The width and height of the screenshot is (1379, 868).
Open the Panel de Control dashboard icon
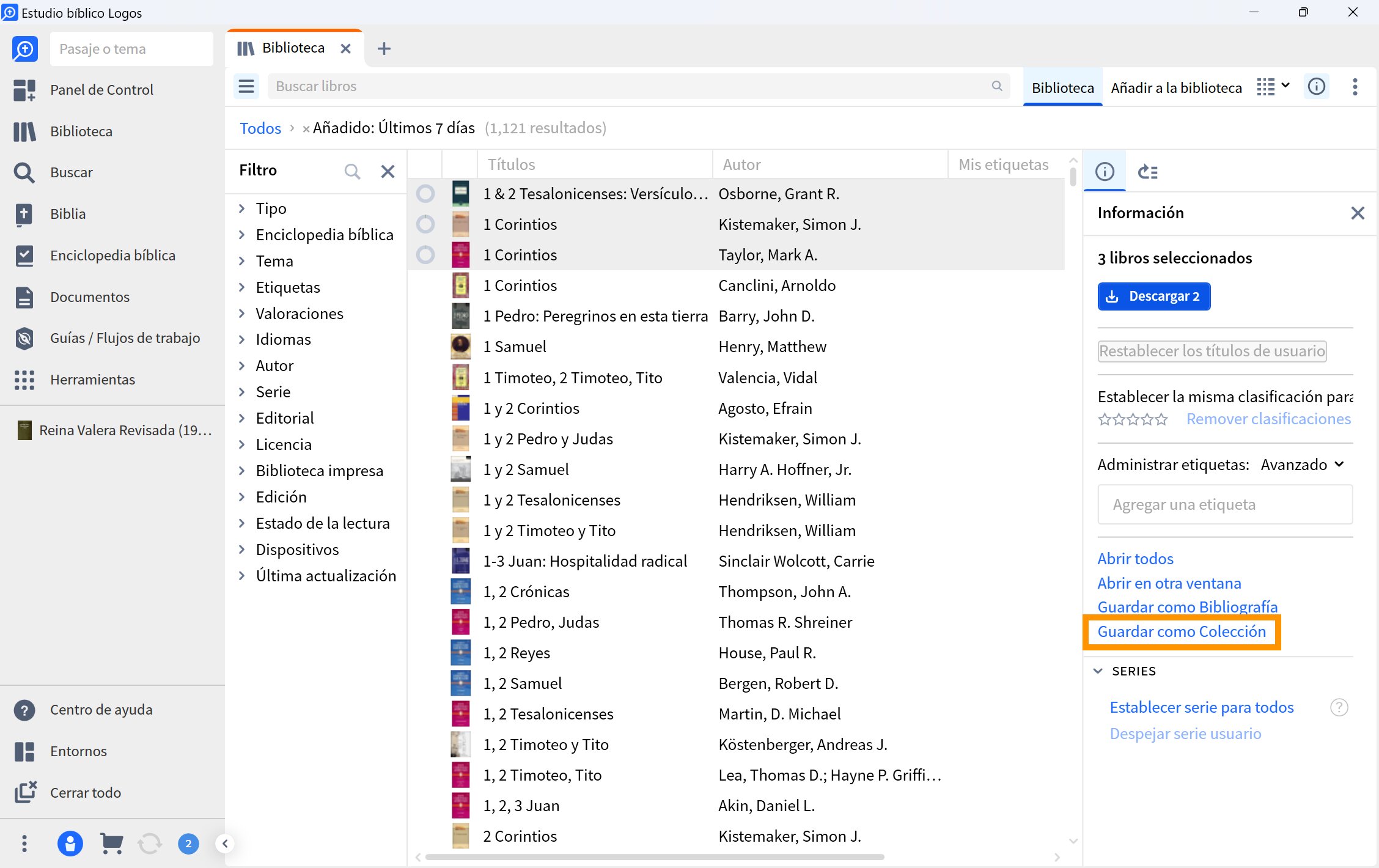point(24,90)
